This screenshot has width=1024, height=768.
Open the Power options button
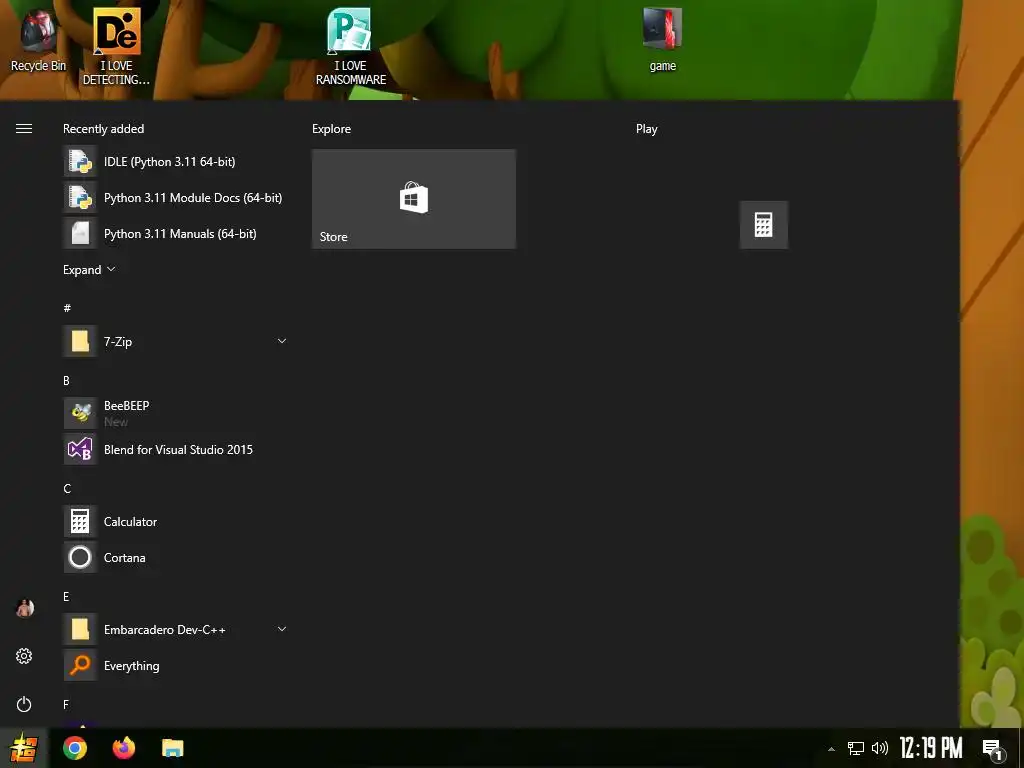(x=24, y=704)
